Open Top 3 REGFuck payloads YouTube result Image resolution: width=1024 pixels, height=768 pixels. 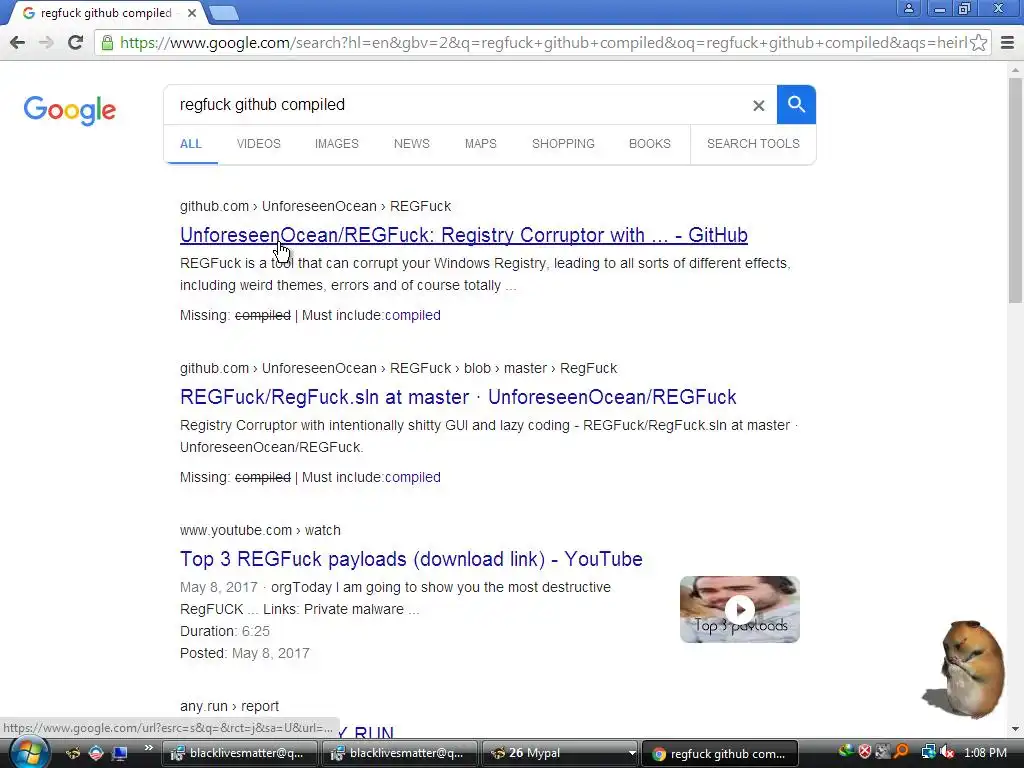(x=411, y=559)
